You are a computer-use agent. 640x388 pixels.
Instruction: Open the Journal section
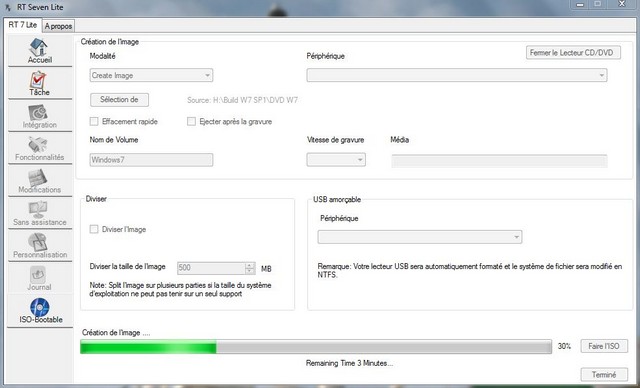40,278
